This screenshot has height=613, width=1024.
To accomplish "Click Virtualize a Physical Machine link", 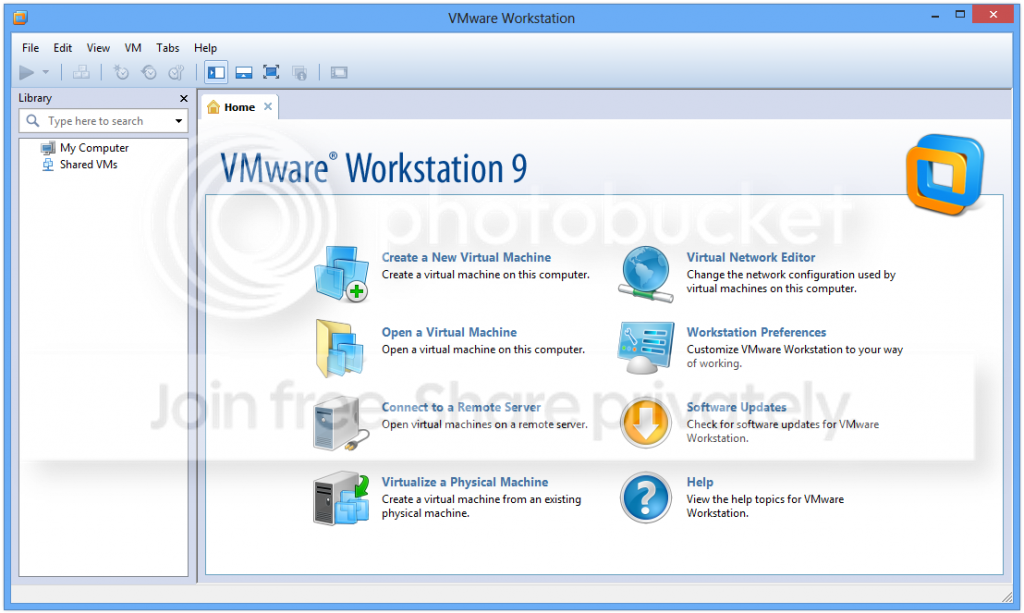I will 465,482.
